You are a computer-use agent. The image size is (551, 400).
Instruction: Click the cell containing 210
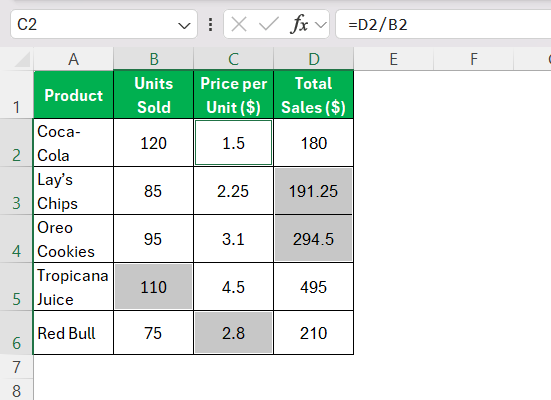(314, 333)
